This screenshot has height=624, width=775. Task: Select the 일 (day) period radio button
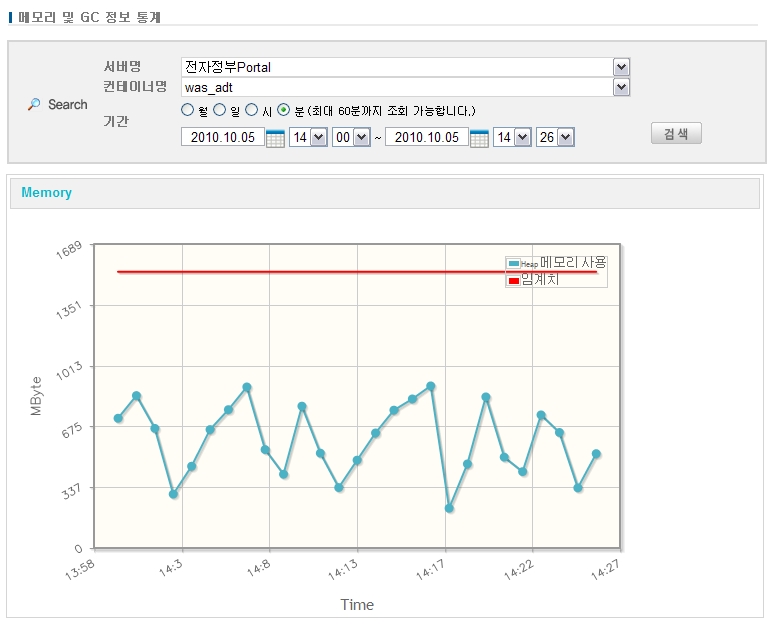tap(220, 110)
